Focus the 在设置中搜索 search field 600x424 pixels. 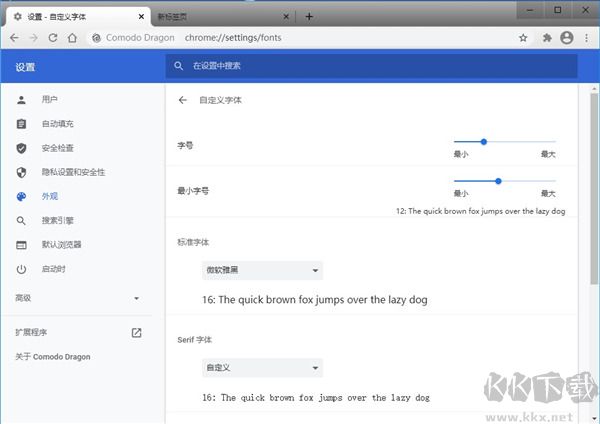tap(371, 66)
